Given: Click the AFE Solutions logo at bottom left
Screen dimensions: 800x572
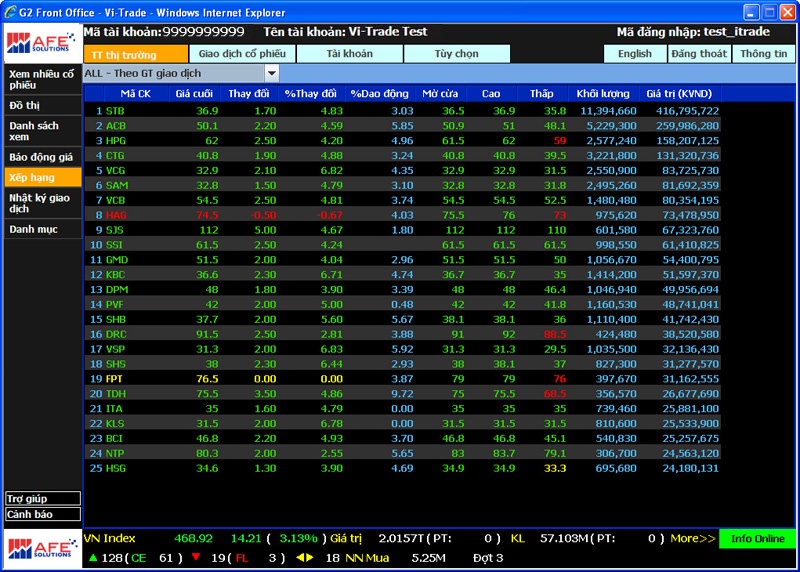Looking at the screenshot, I should [x=41, y=549].
